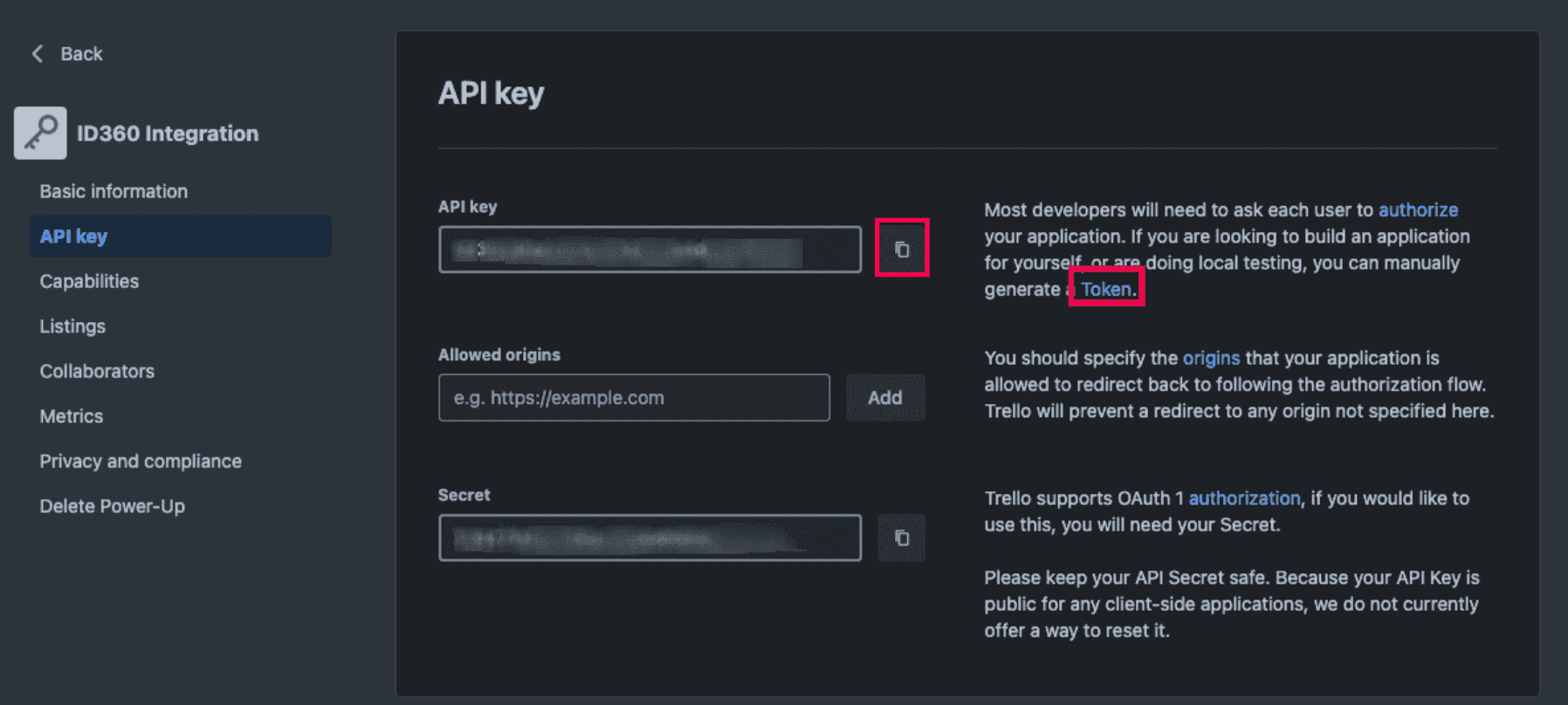Screen dimensions: 1568x705
Task: Select the blurred API key field
Action: pos(649,249)
